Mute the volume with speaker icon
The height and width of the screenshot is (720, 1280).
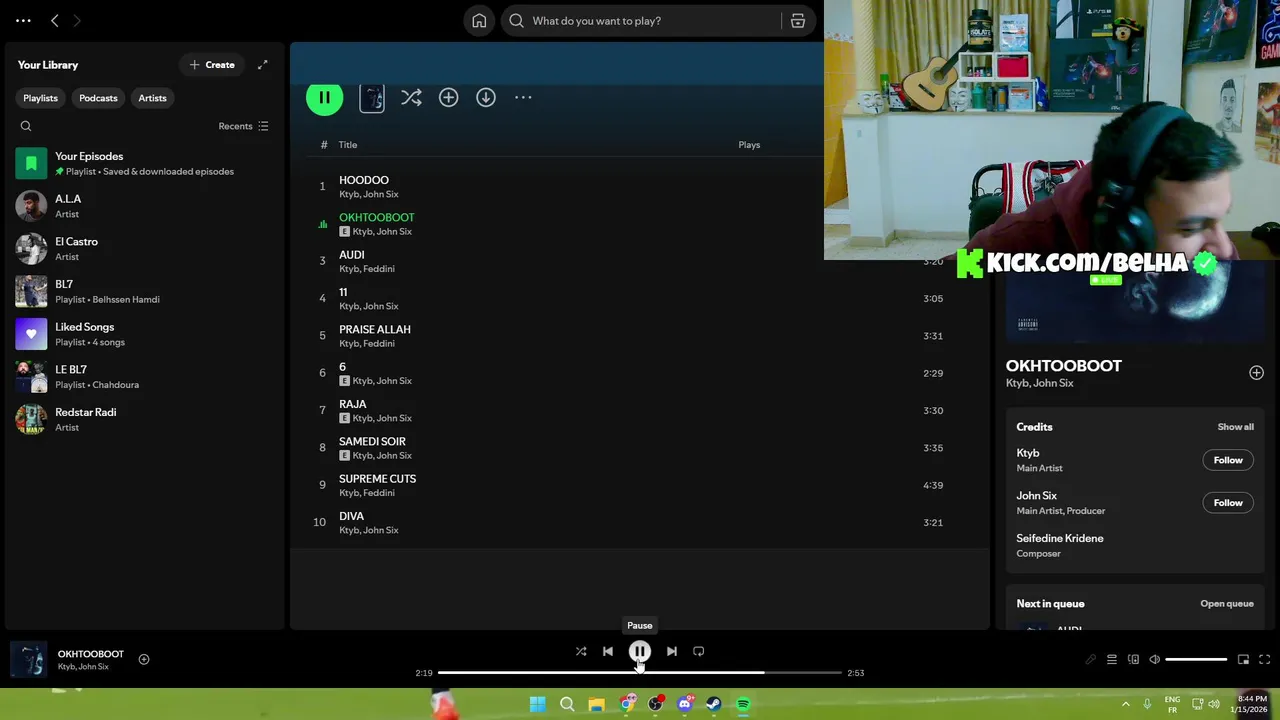click(x=1154, y=659)
